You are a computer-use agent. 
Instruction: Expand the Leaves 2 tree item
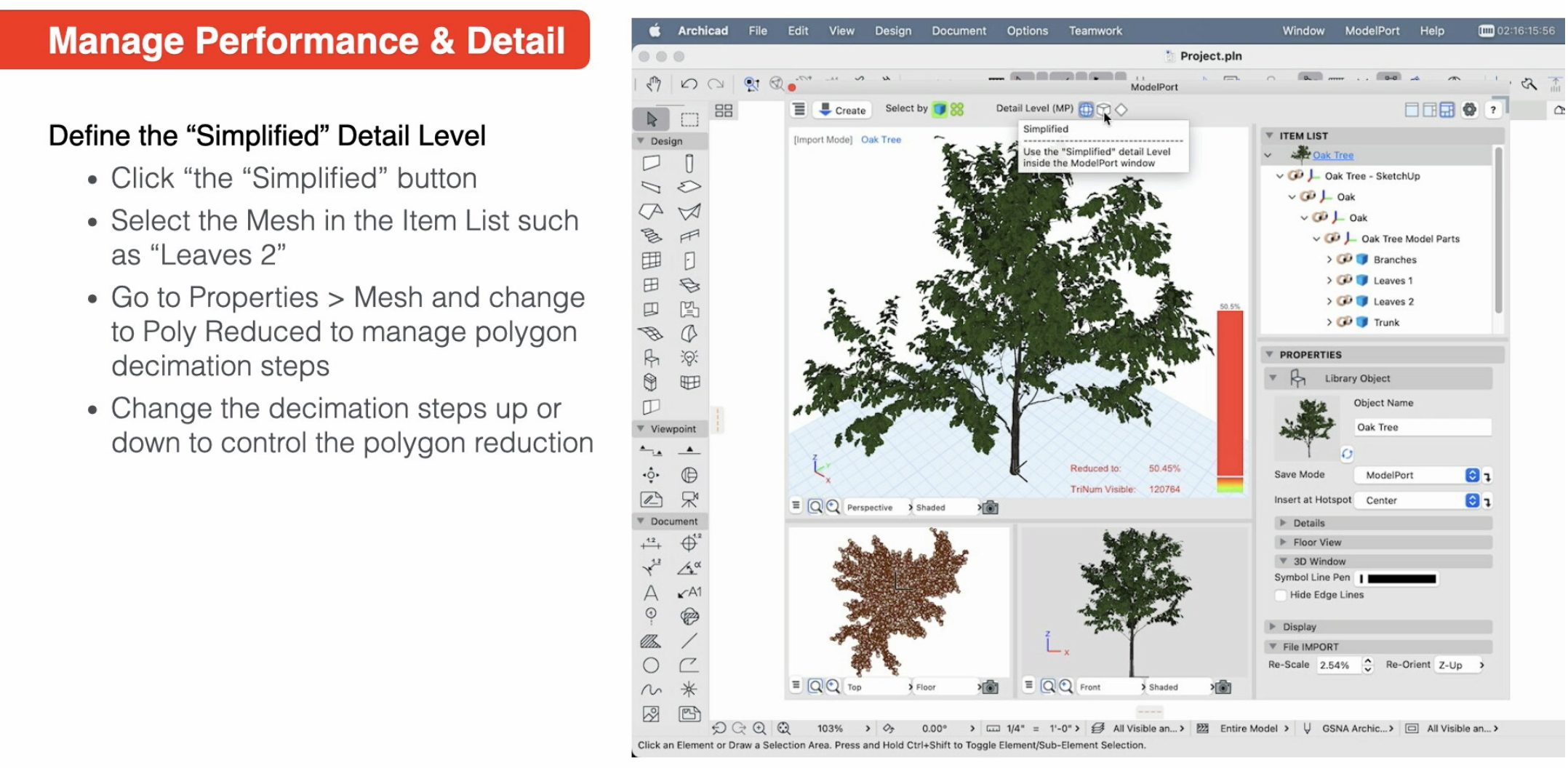click(1329, 301)
